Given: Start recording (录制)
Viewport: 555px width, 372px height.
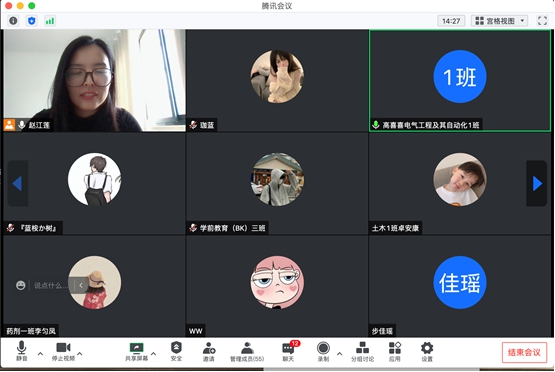Looking at the screenshot, I should pyautogui.click(x=323, y=352).
